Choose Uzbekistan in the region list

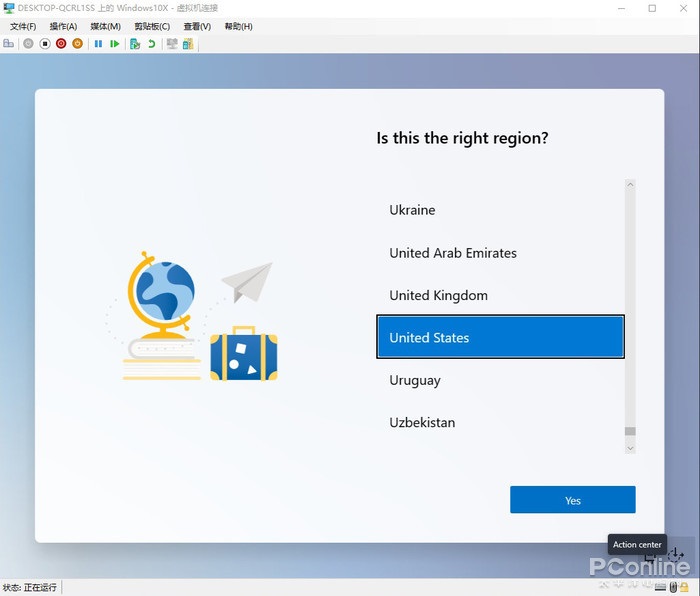click(500, 422)
